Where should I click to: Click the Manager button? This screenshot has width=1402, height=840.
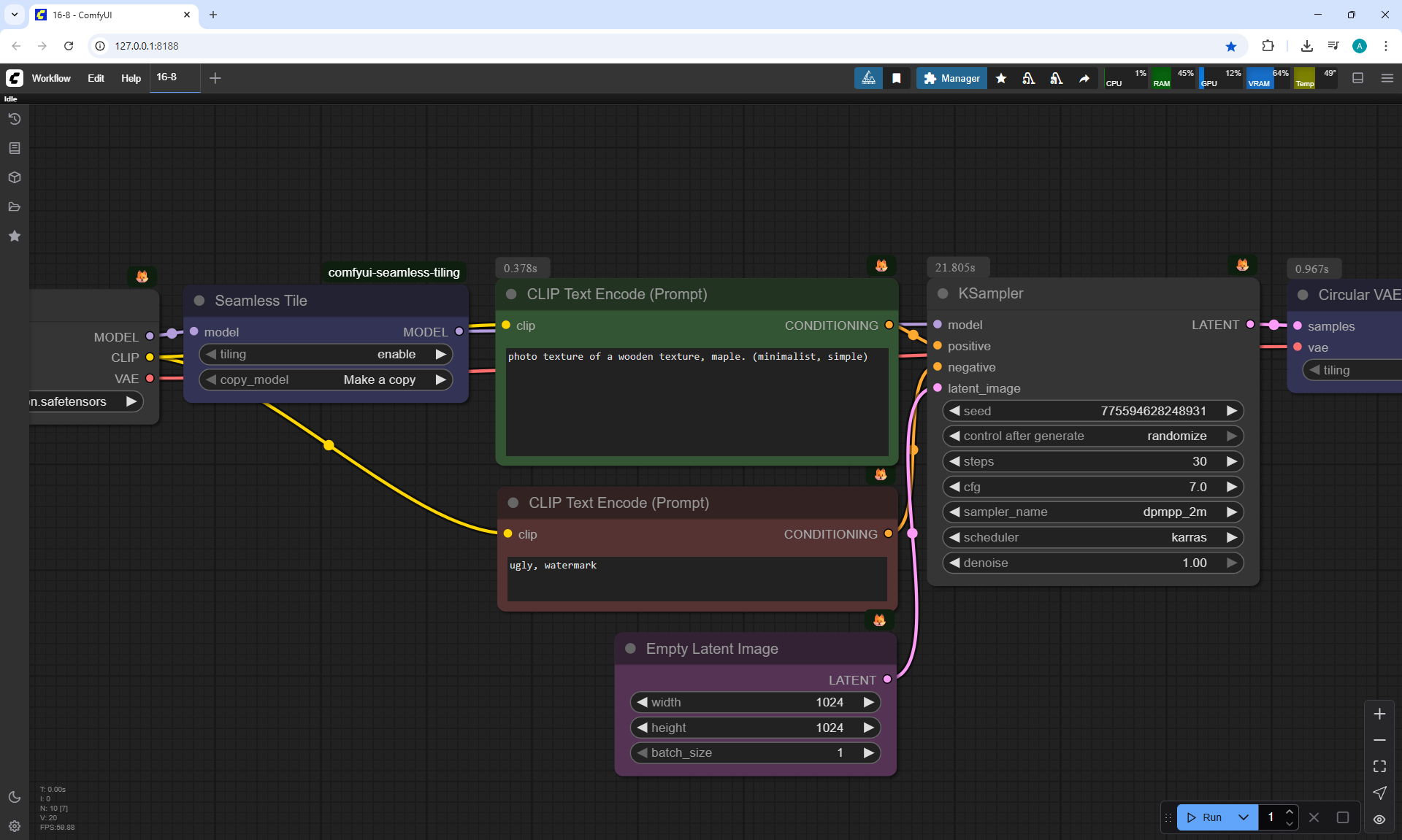tap(951, 78)
